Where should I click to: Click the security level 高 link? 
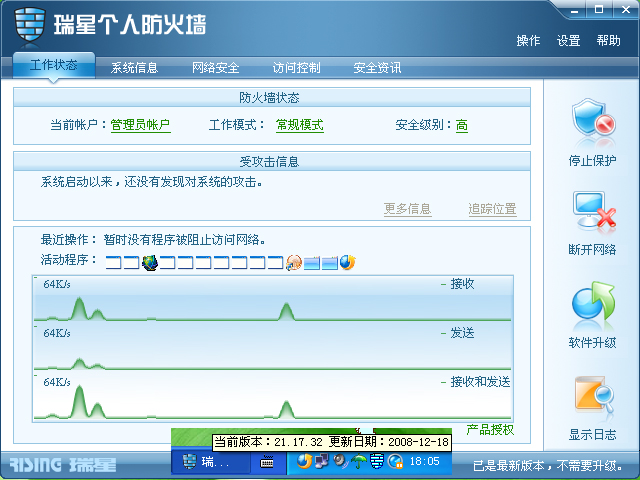[x=462, y=125]
